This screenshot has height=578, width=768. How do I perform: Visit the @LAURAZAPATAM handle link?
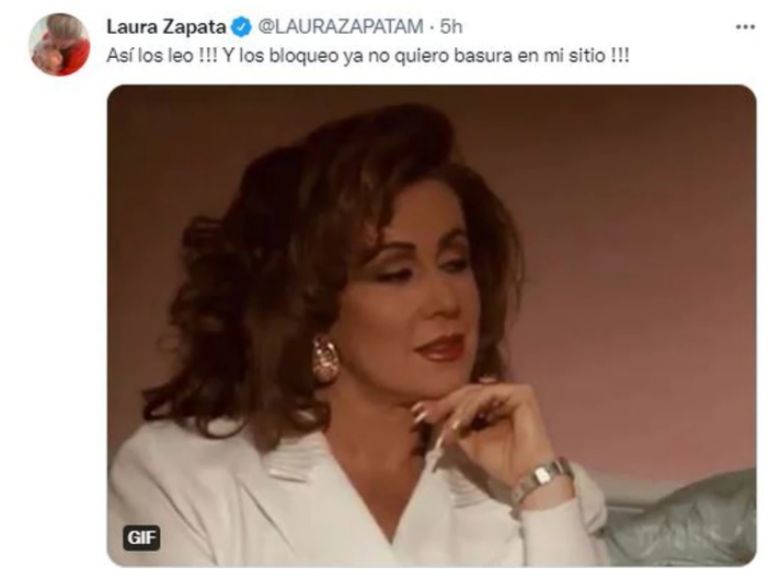click(340, 27)
